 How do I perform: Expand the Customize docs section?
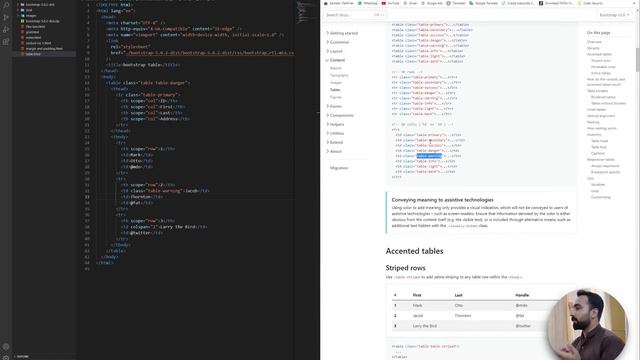338,42
